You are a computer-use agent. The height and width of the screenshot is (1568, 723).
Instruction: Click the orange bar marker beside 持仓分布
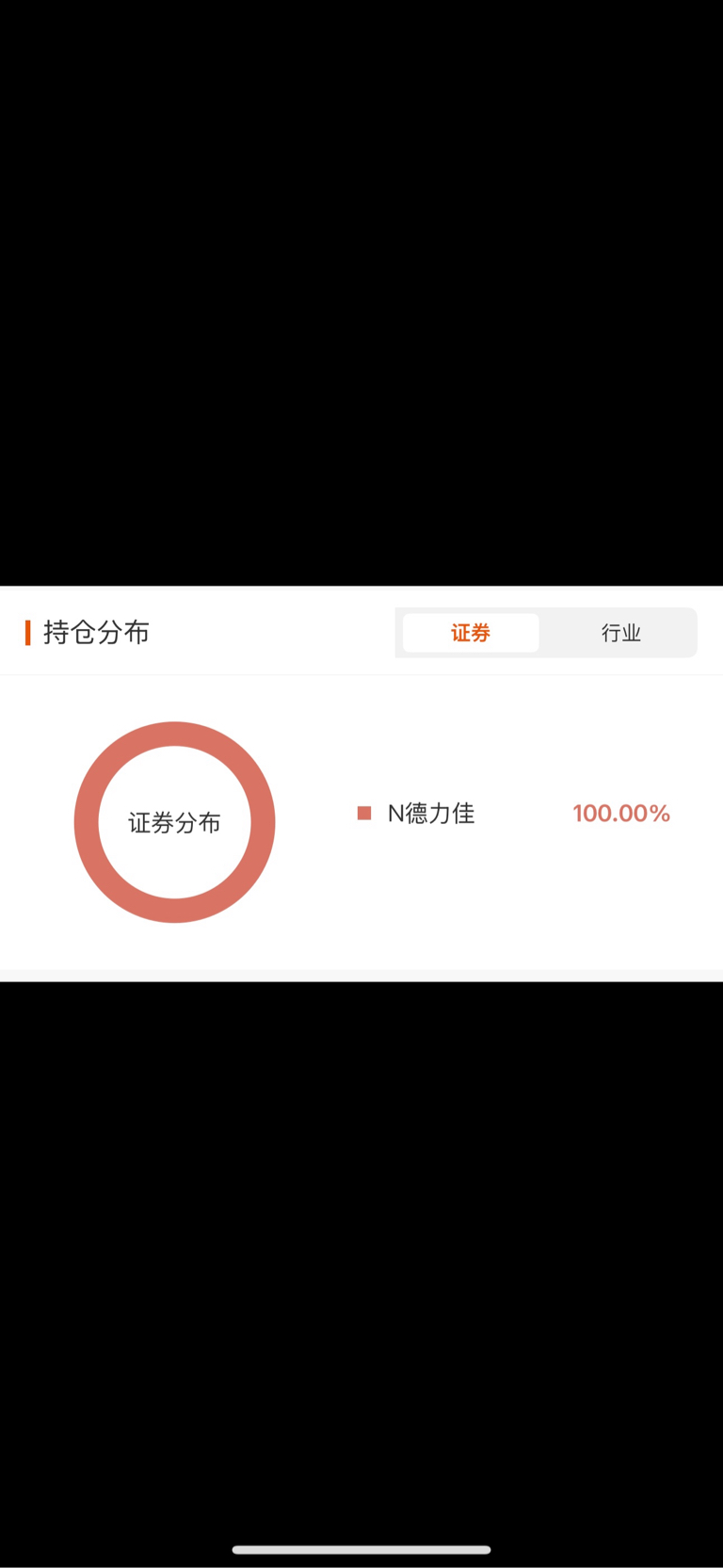point(27,633)
